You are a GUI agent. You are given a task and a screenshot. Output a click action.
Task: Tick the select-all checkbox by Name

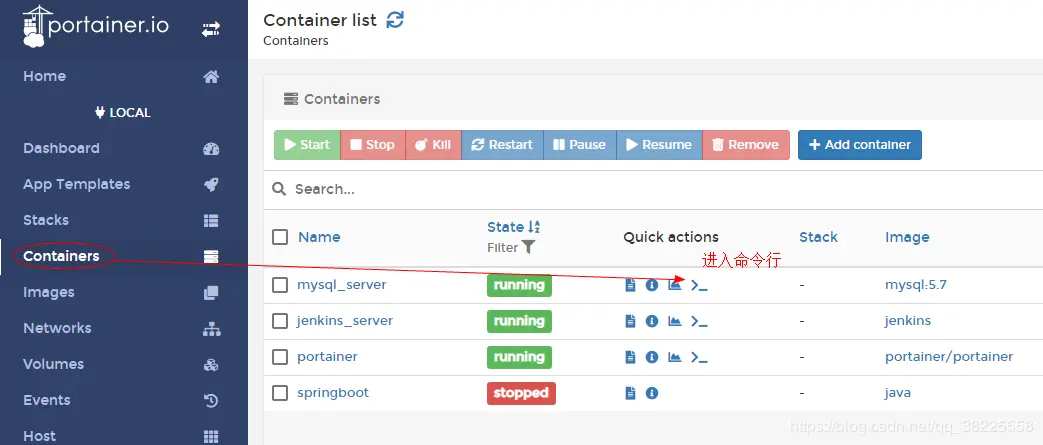[x=280, y=237]
